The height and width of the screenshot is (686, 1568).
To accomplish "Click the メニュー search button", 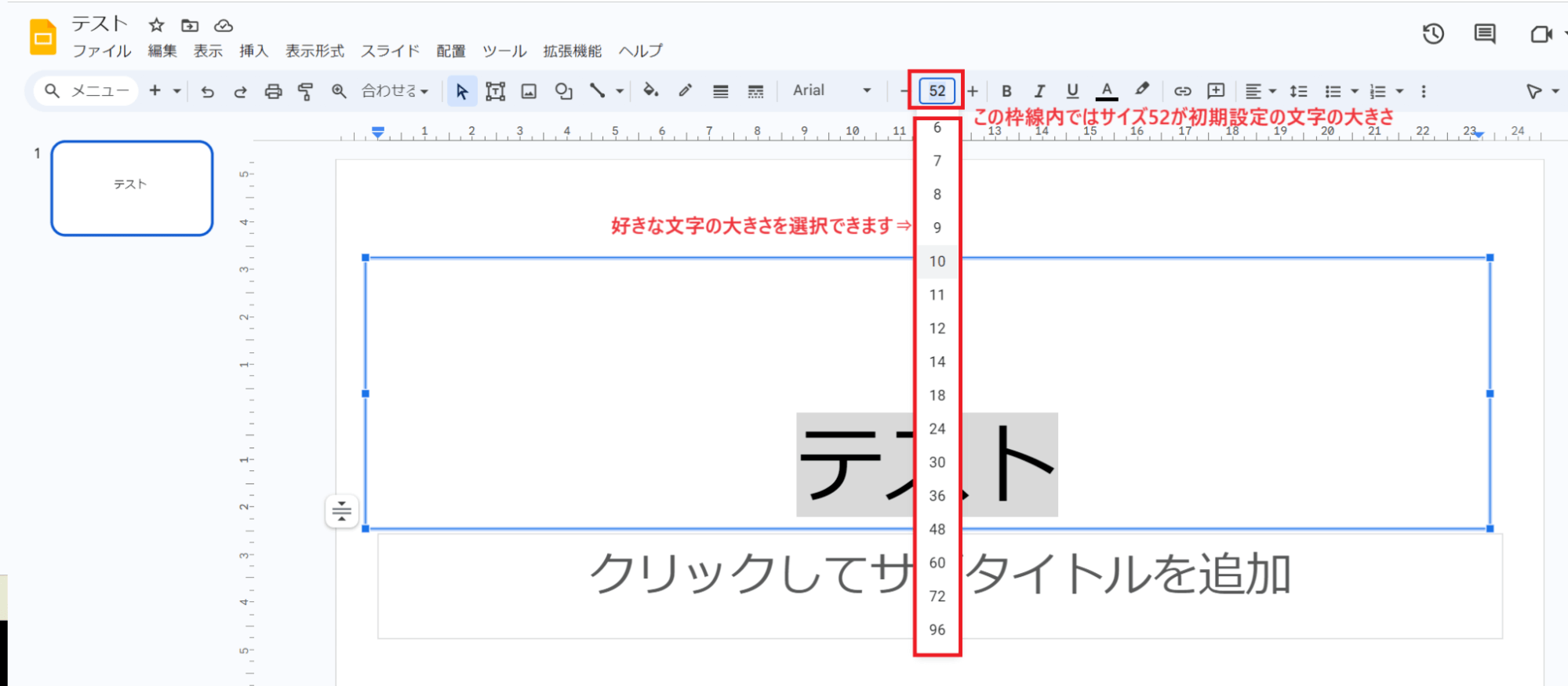I will pyautogui.click(x=86, y=91).
